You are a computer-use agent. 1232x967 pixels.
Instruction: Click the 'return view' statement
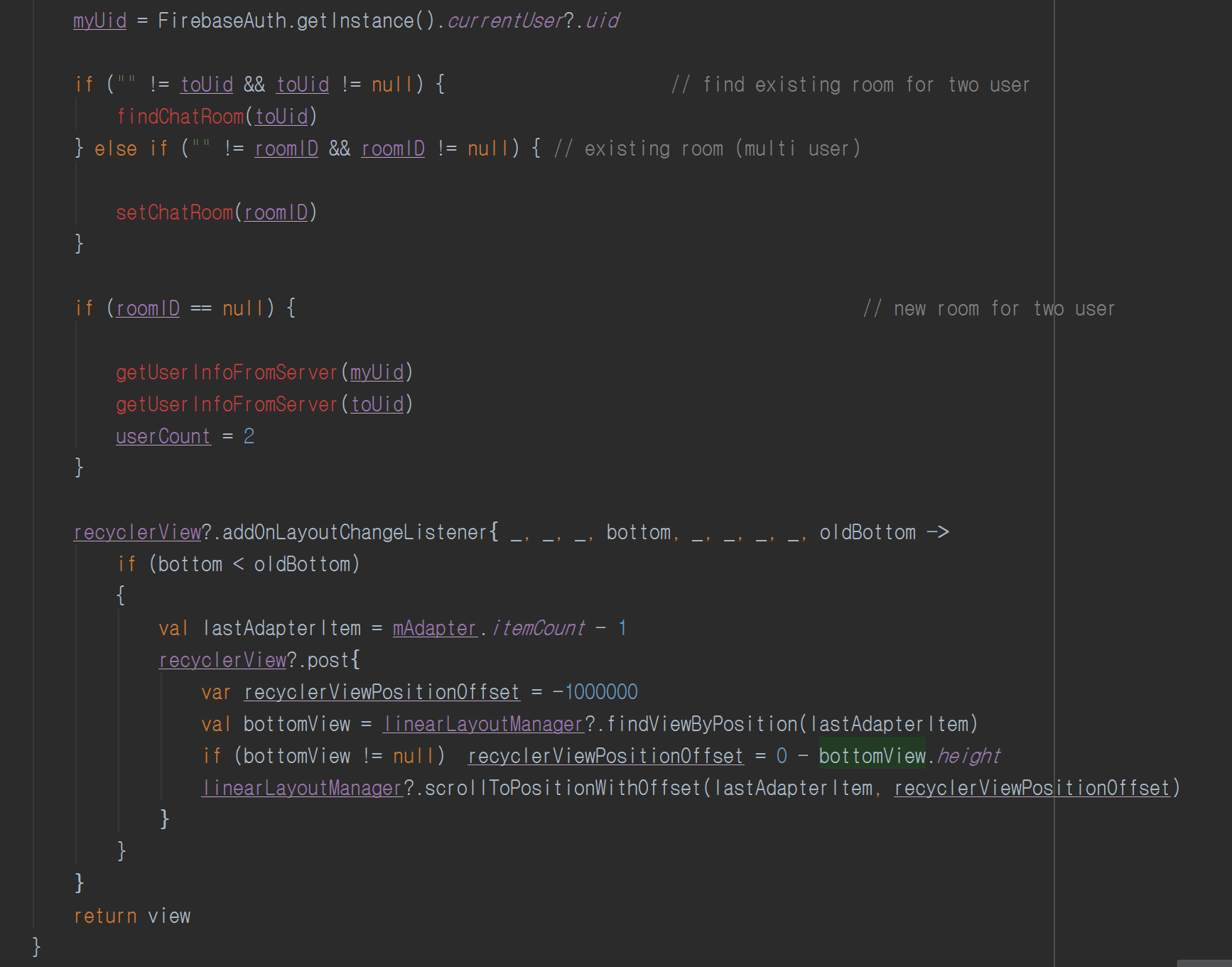(132, 916)
